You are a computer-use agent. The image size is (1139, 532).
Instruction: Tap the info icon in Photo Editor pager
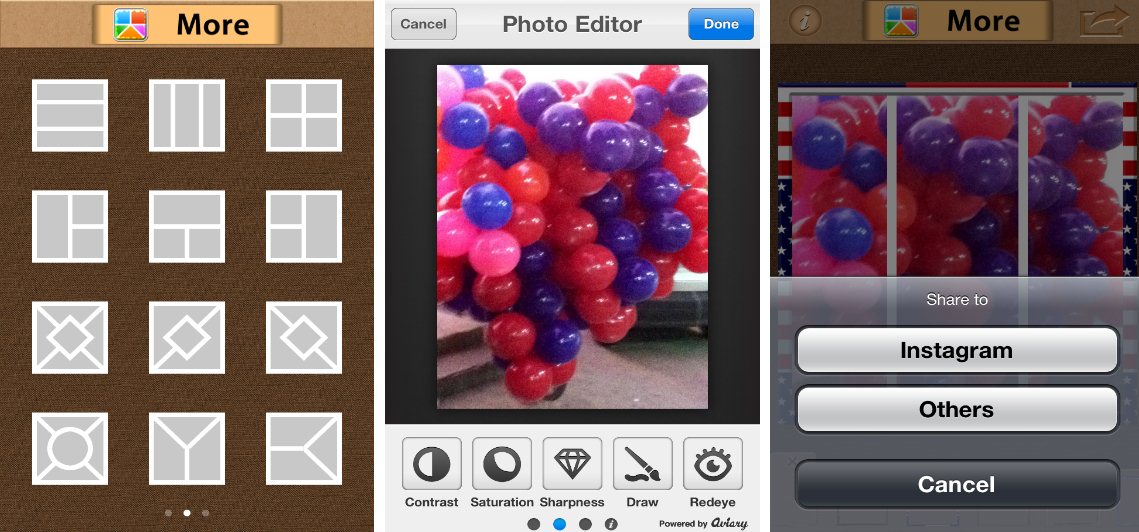(x=611, y=523)
